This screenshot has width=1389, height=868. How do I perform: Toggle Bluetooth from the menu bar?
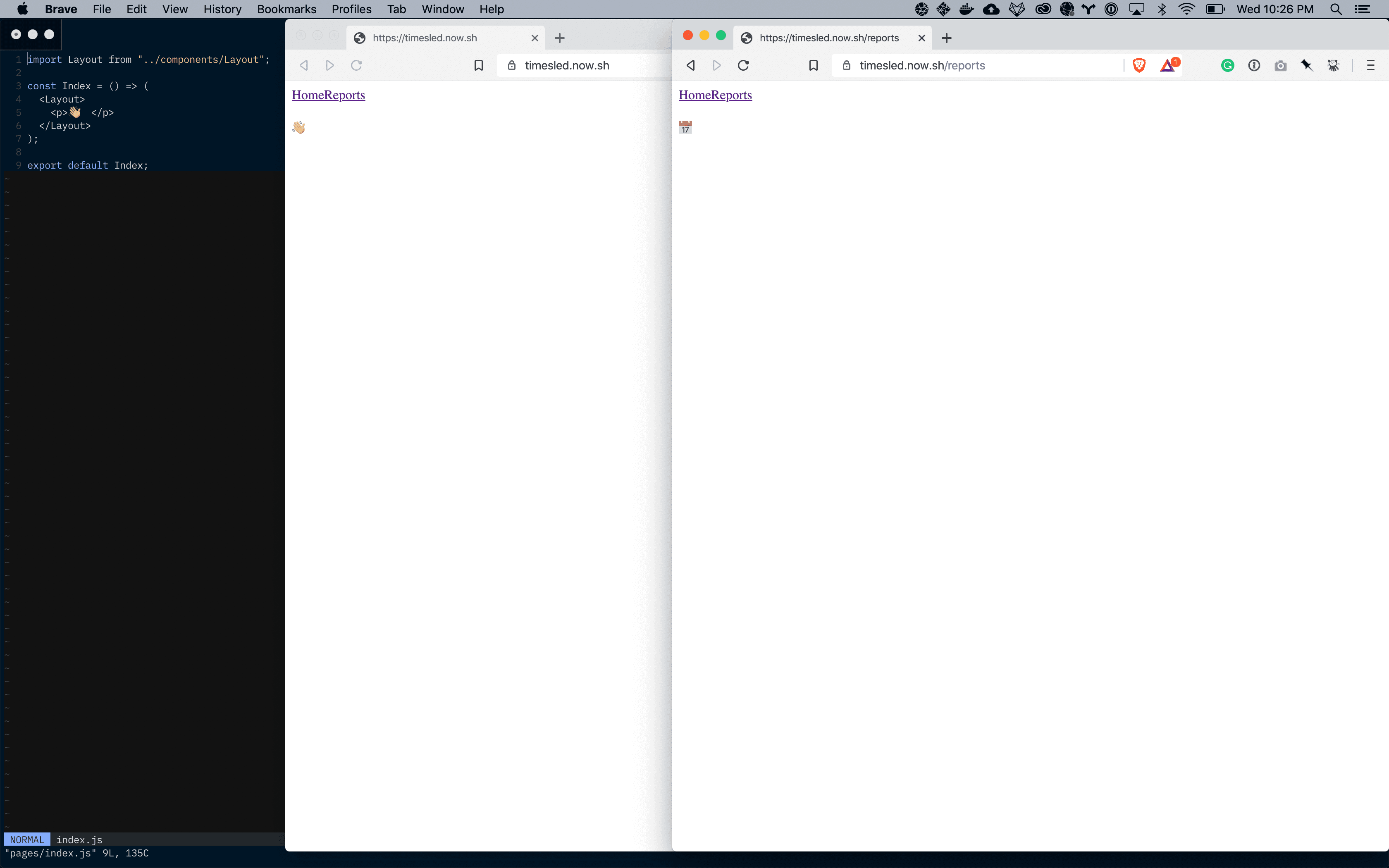click(1162, 9)
